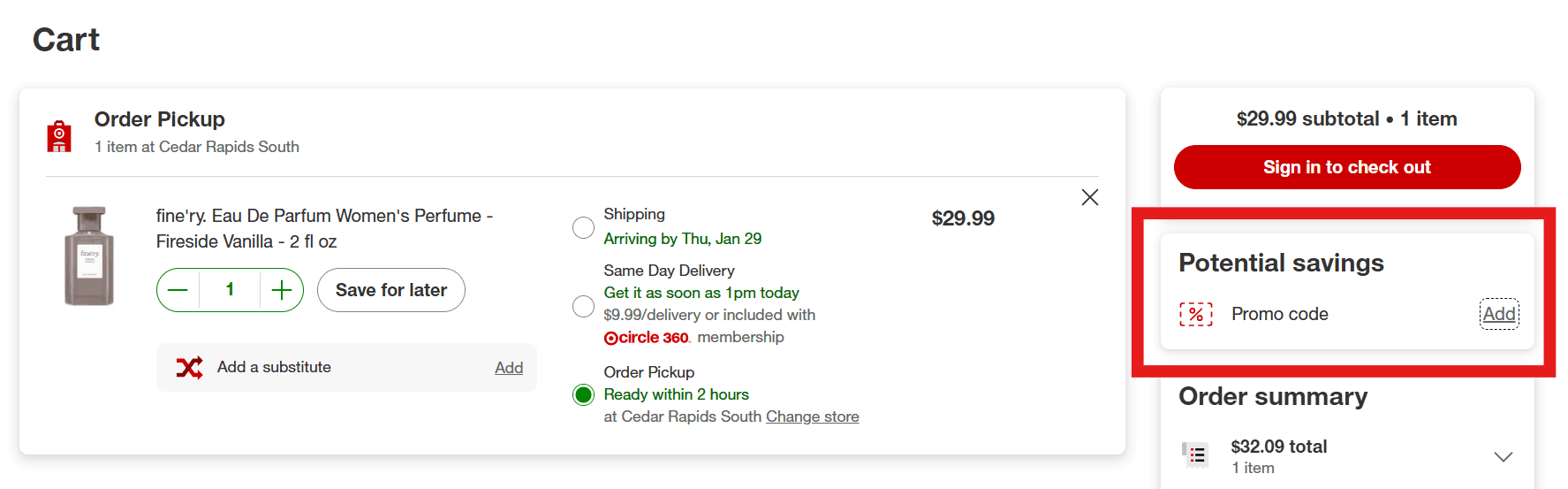1568x489 pixels.
Task: Click the order summary list icon
Action: click(1196, 455)
